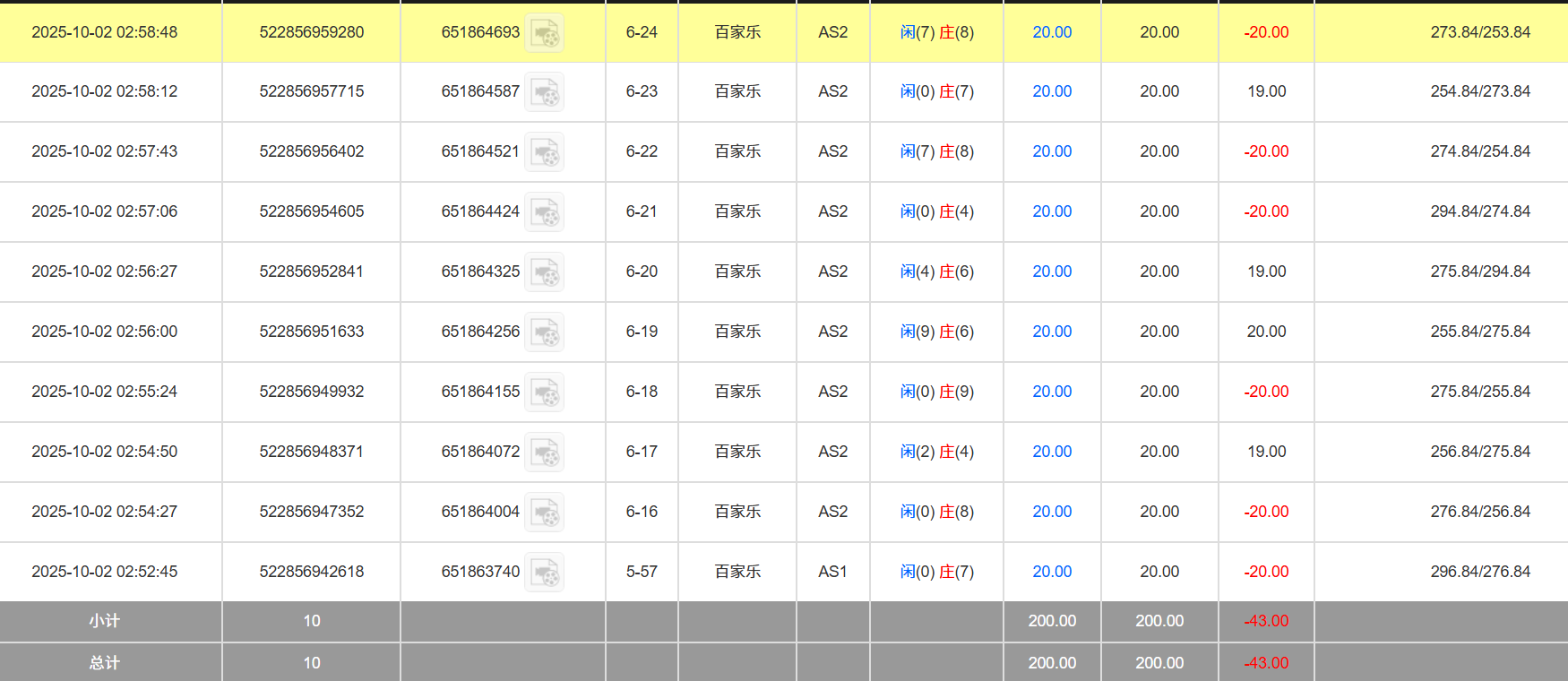Click the 总计 total row label
Screen dimensions: 1568x681
pyautogui.click(x=104, y=663)
